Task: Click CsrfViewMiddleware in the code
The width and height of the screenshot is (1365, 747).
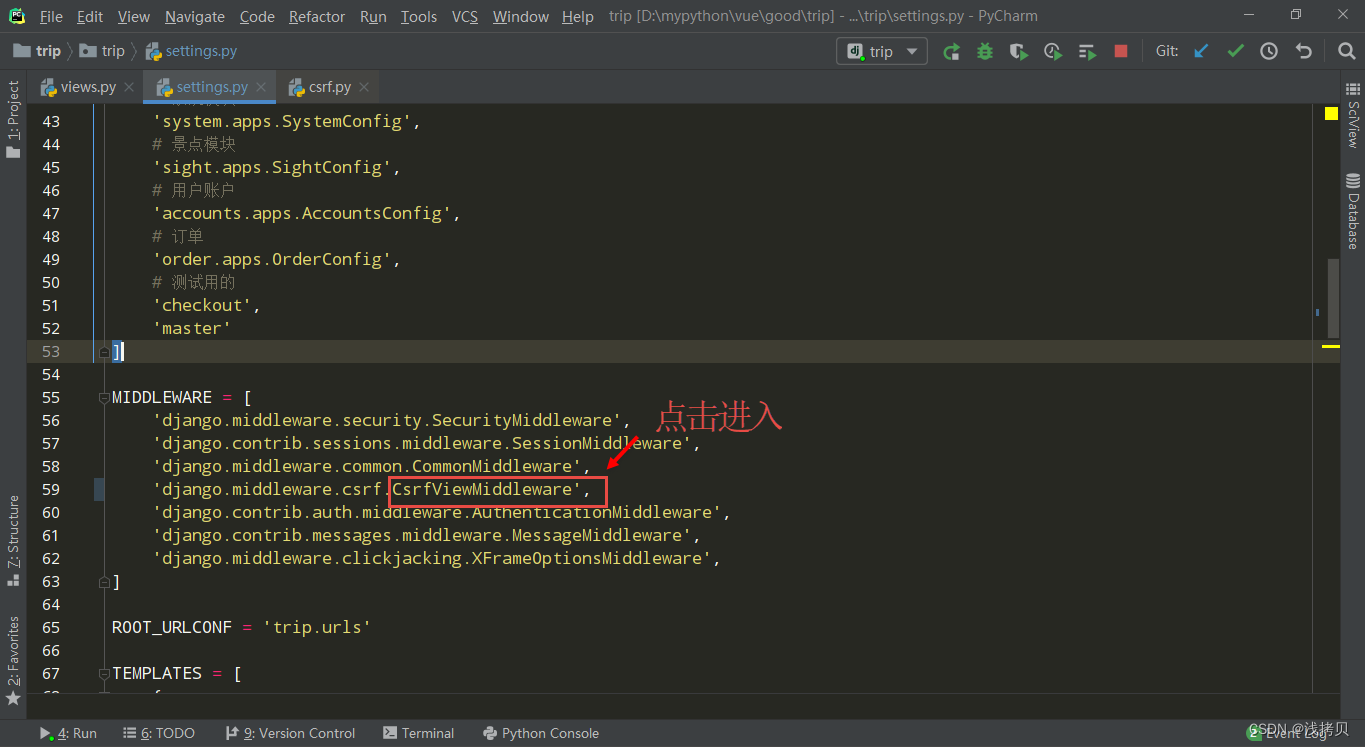Action: [482, 489]
